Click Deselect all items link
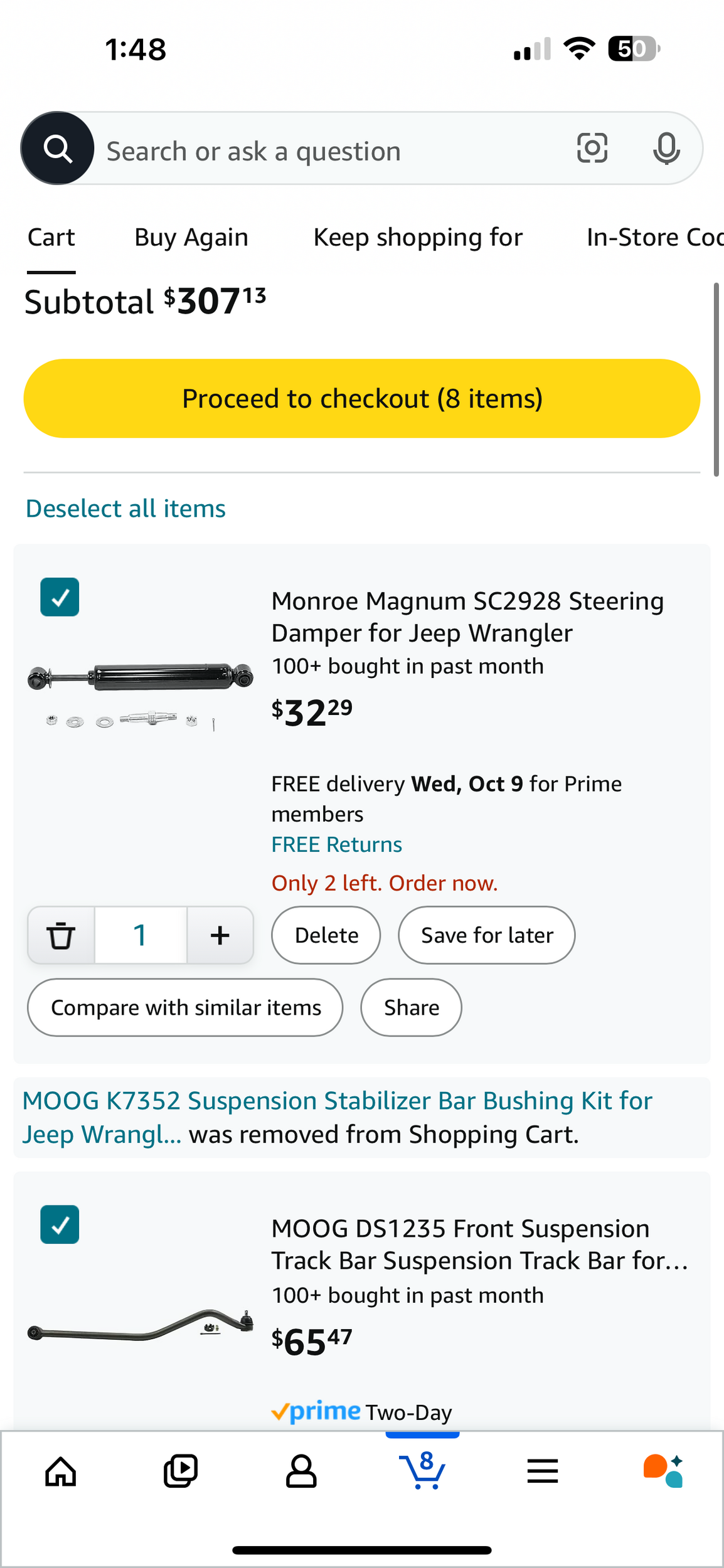The width and height of the screenshot is (724, 1568). point(125,509)
